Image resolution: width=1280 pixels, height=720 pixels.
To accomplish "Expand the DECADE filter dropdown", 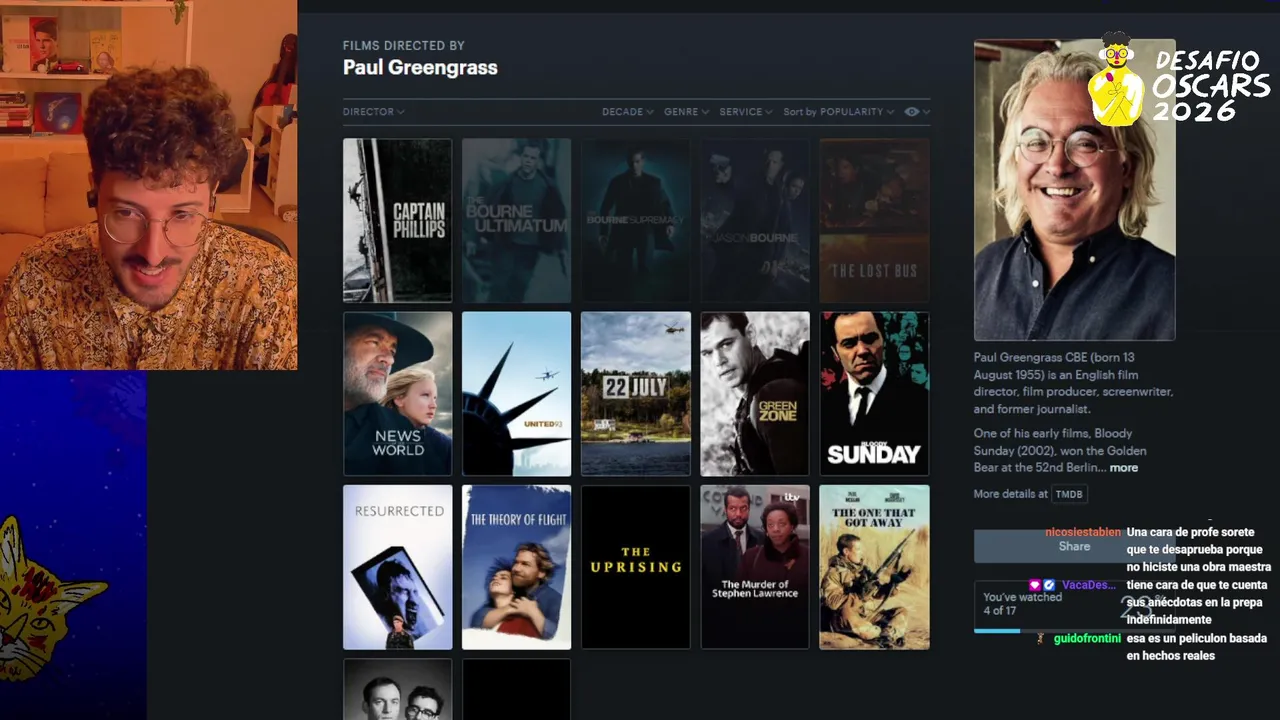I will click(x=627, y=112).
